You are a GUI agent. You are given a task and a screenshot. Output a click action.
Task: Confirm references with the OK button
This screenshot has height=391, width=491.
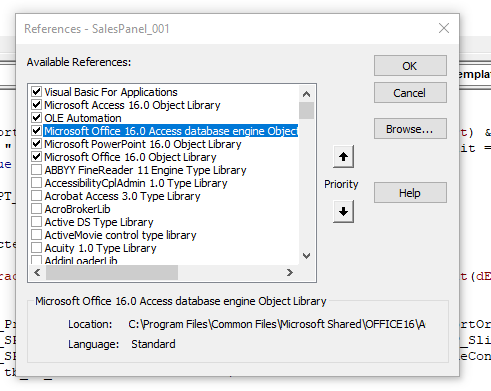pos(410,66)
